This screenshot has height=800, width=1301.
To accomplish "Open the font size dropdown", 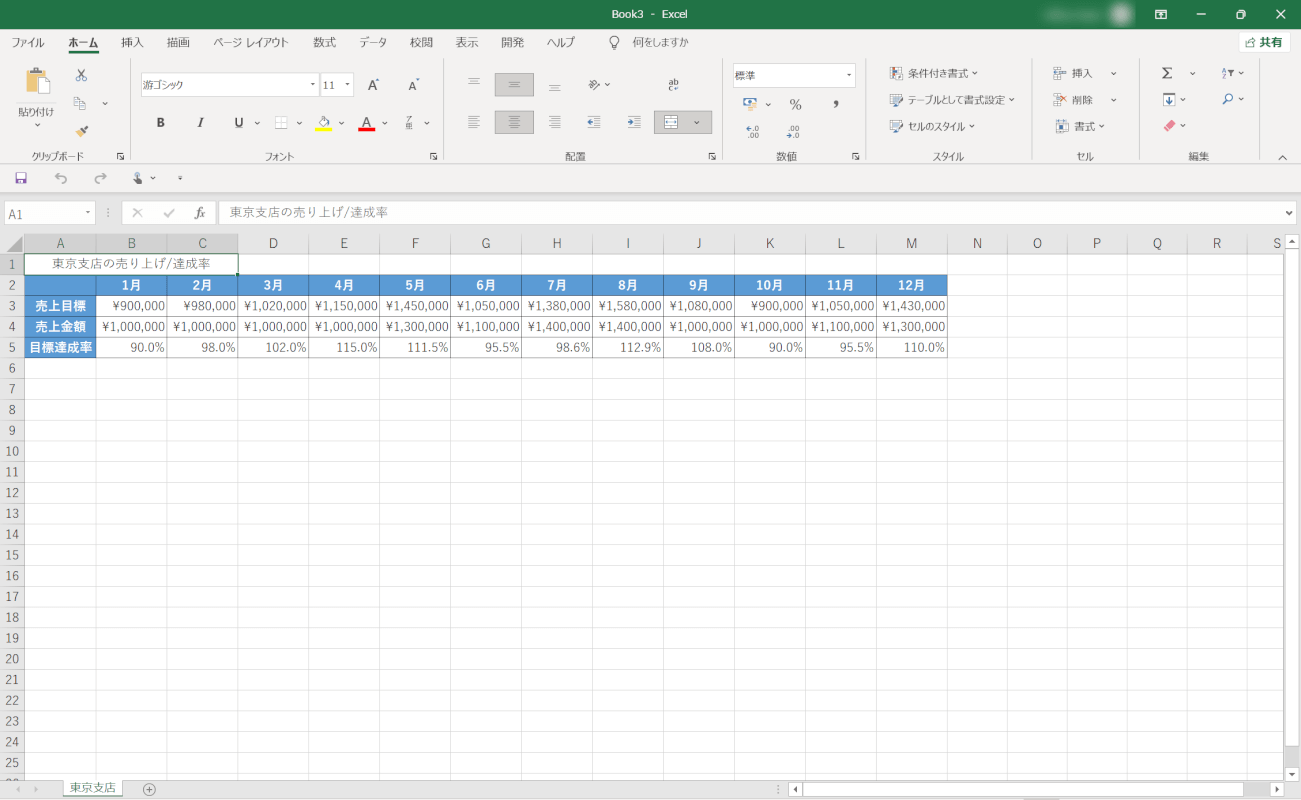I will point(348,85).
